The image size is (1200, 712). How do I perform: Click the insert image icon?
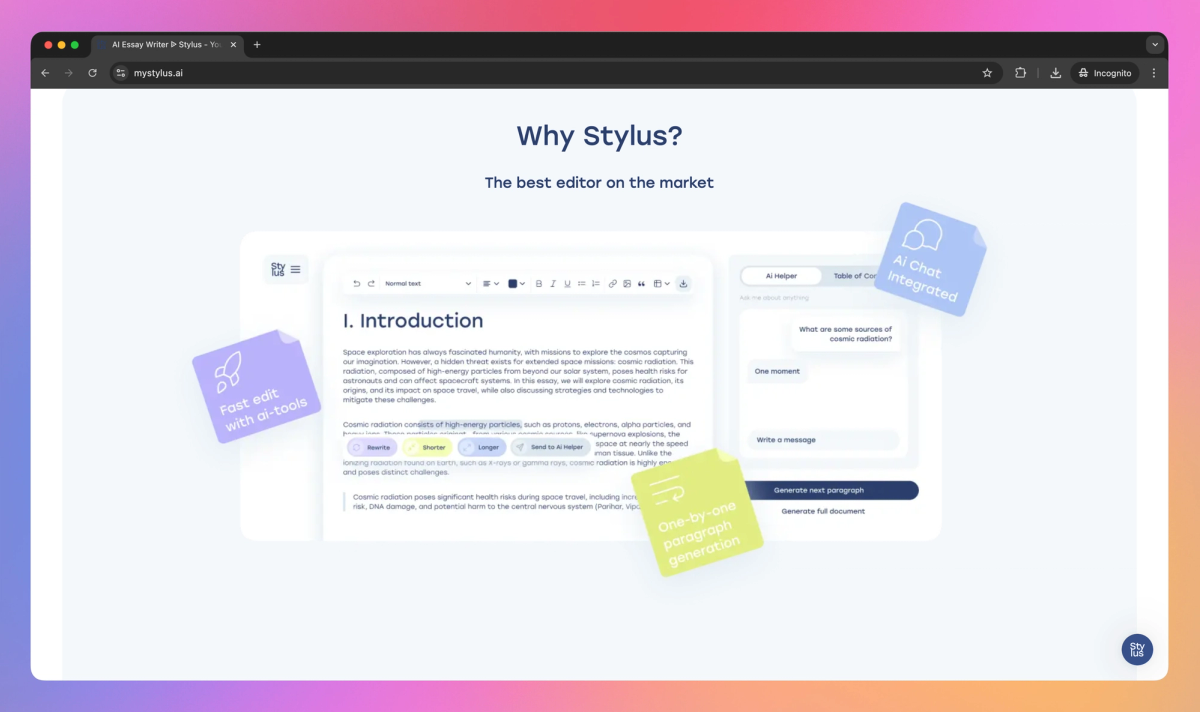pyautogui.click(x=627, y=284)
